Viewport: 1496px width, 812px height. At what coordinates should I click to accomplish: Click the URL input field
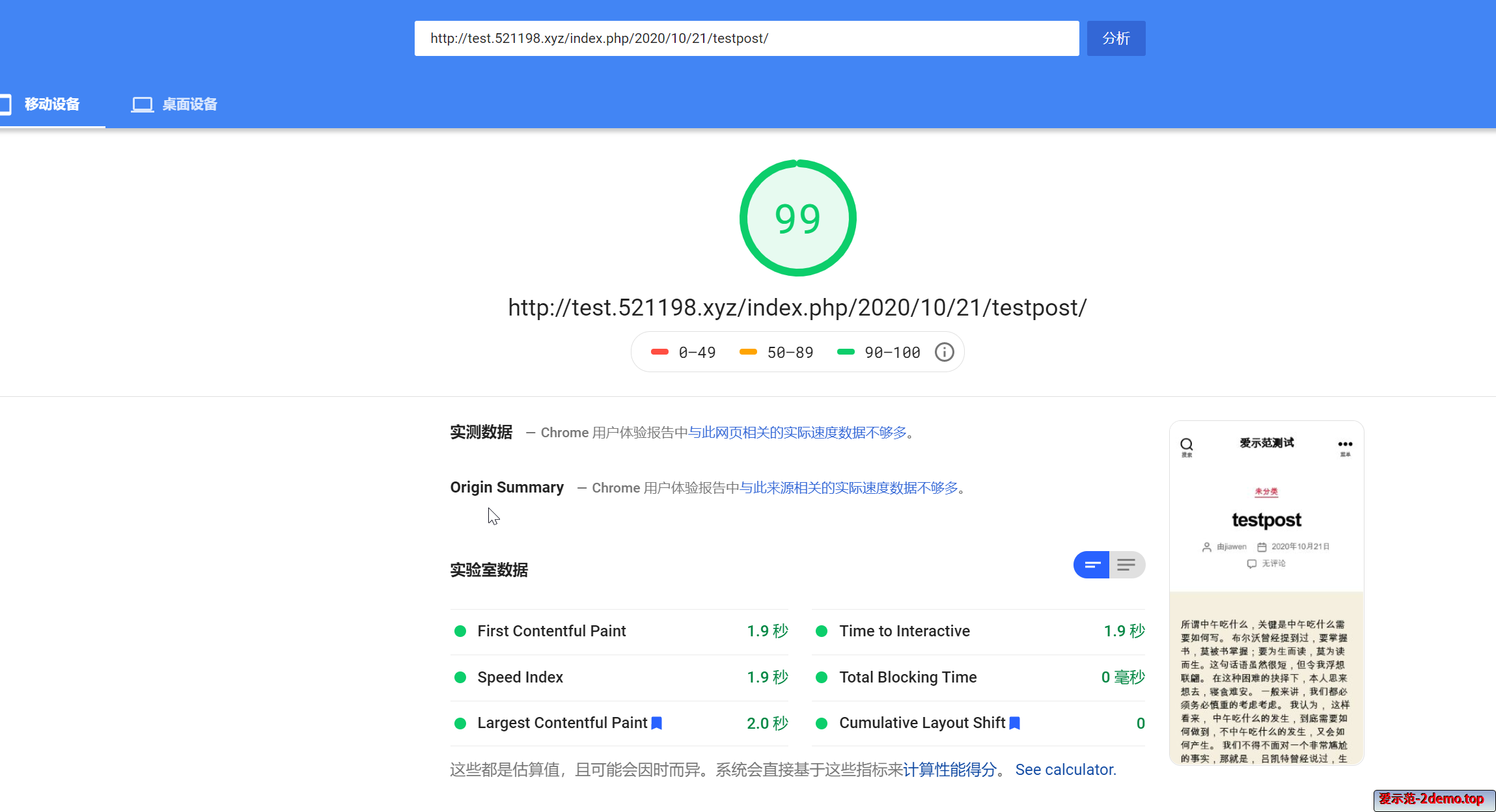(x=746, y=38)
